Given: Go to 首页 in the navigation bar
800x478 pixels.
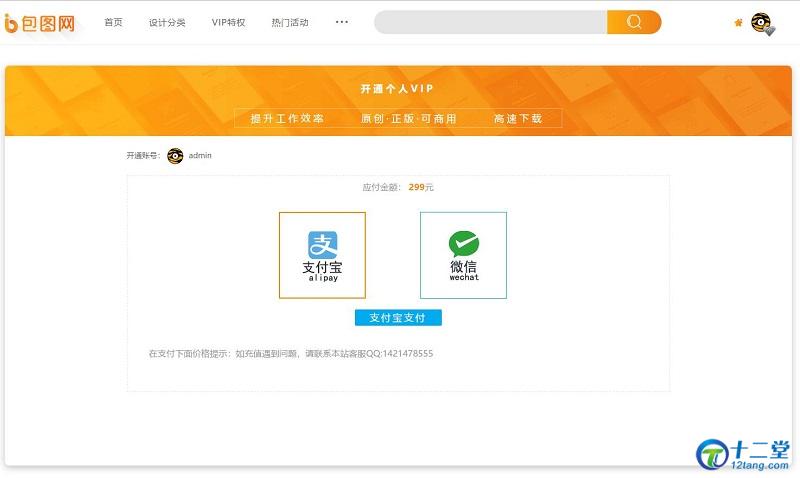Looking at the screenshot, I should pos(113,22).
